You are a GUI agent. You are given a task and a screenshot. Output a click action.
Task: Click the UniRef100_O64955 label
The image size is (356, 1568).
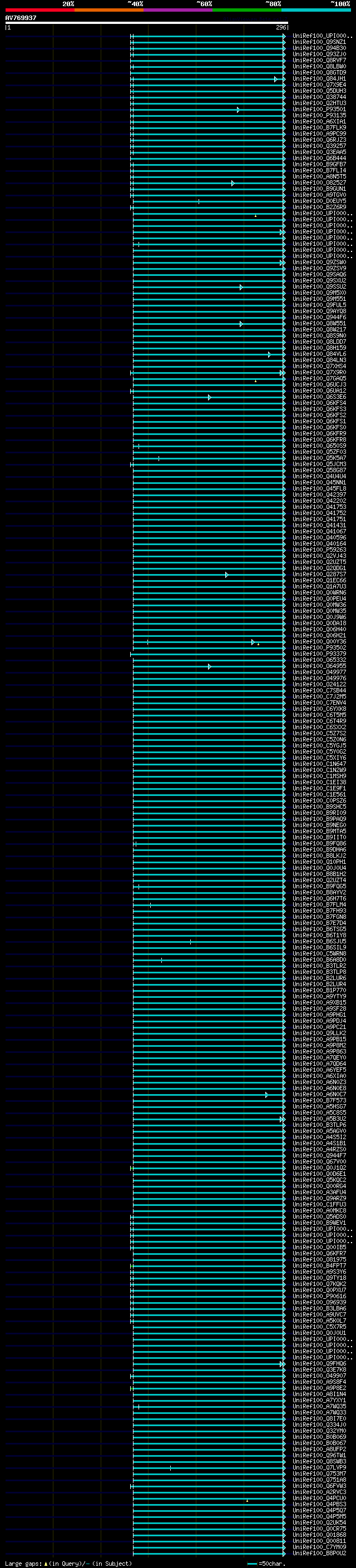[x=319, y=666]
